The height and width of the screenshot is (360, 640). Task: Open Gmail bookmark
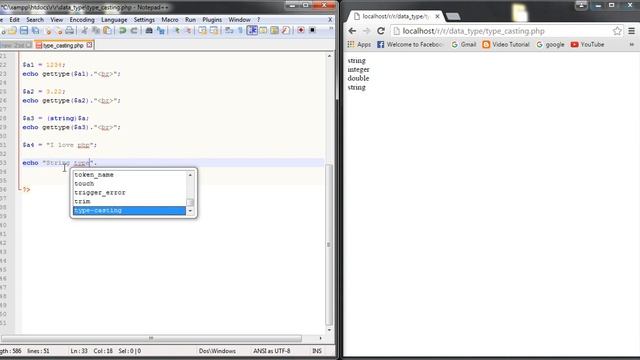pos(464,44)
